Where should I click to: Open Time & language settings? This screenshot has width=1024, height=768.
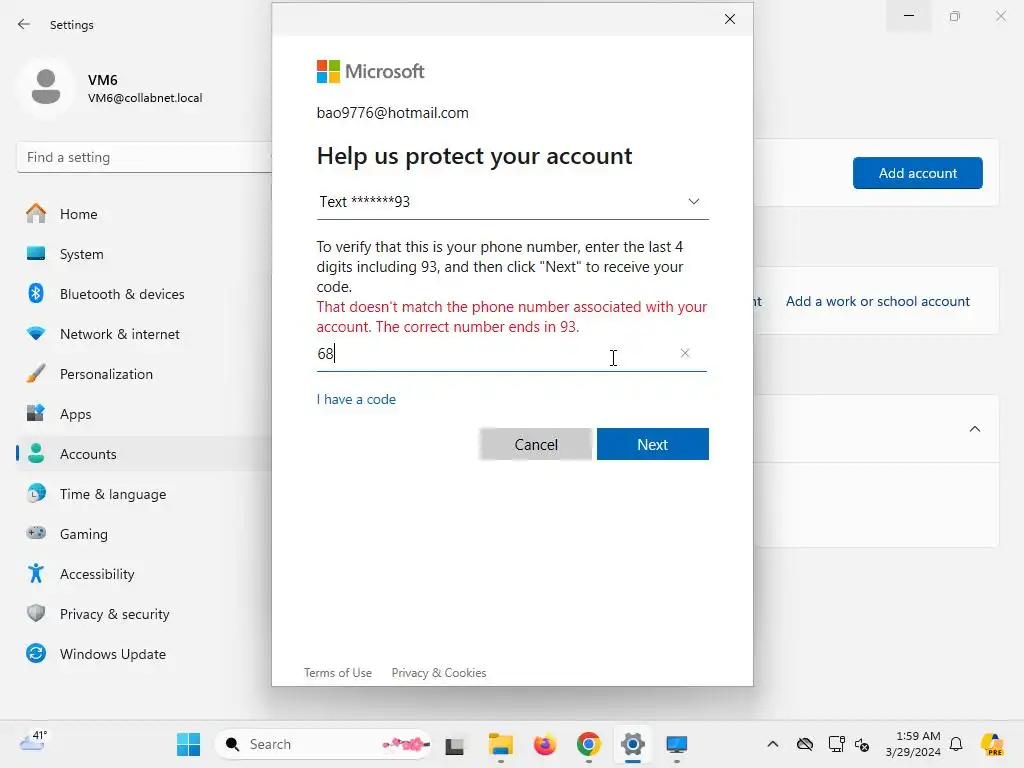[x=144, y=494]
